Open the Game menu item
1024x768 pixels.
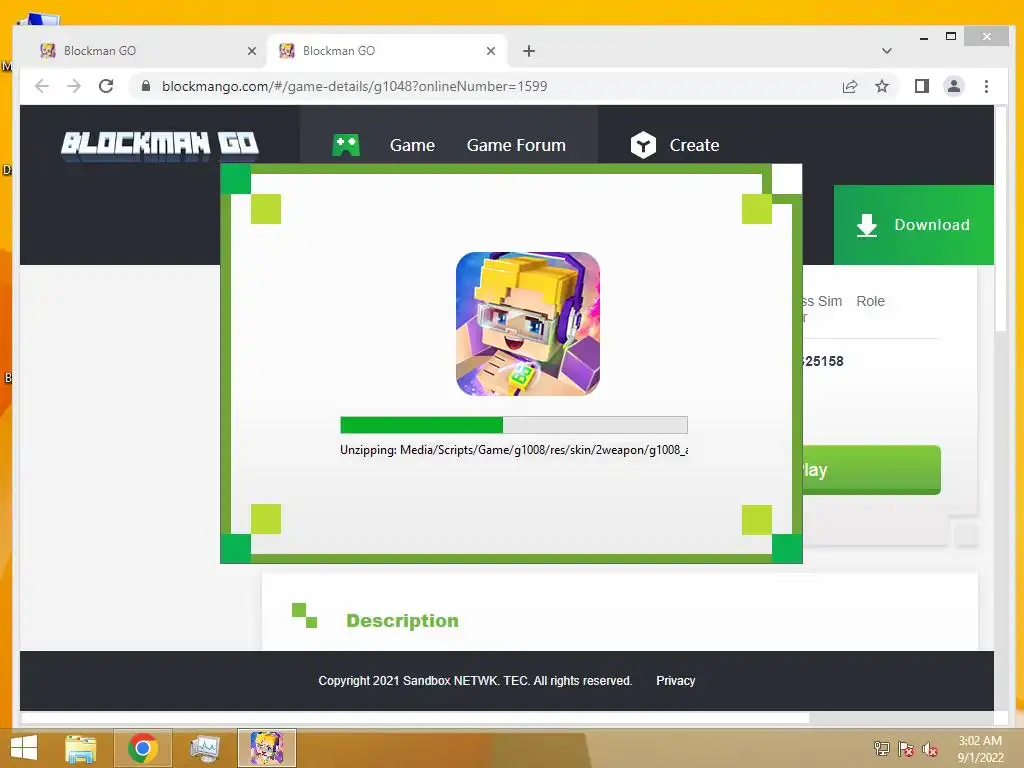coord(412,145)
